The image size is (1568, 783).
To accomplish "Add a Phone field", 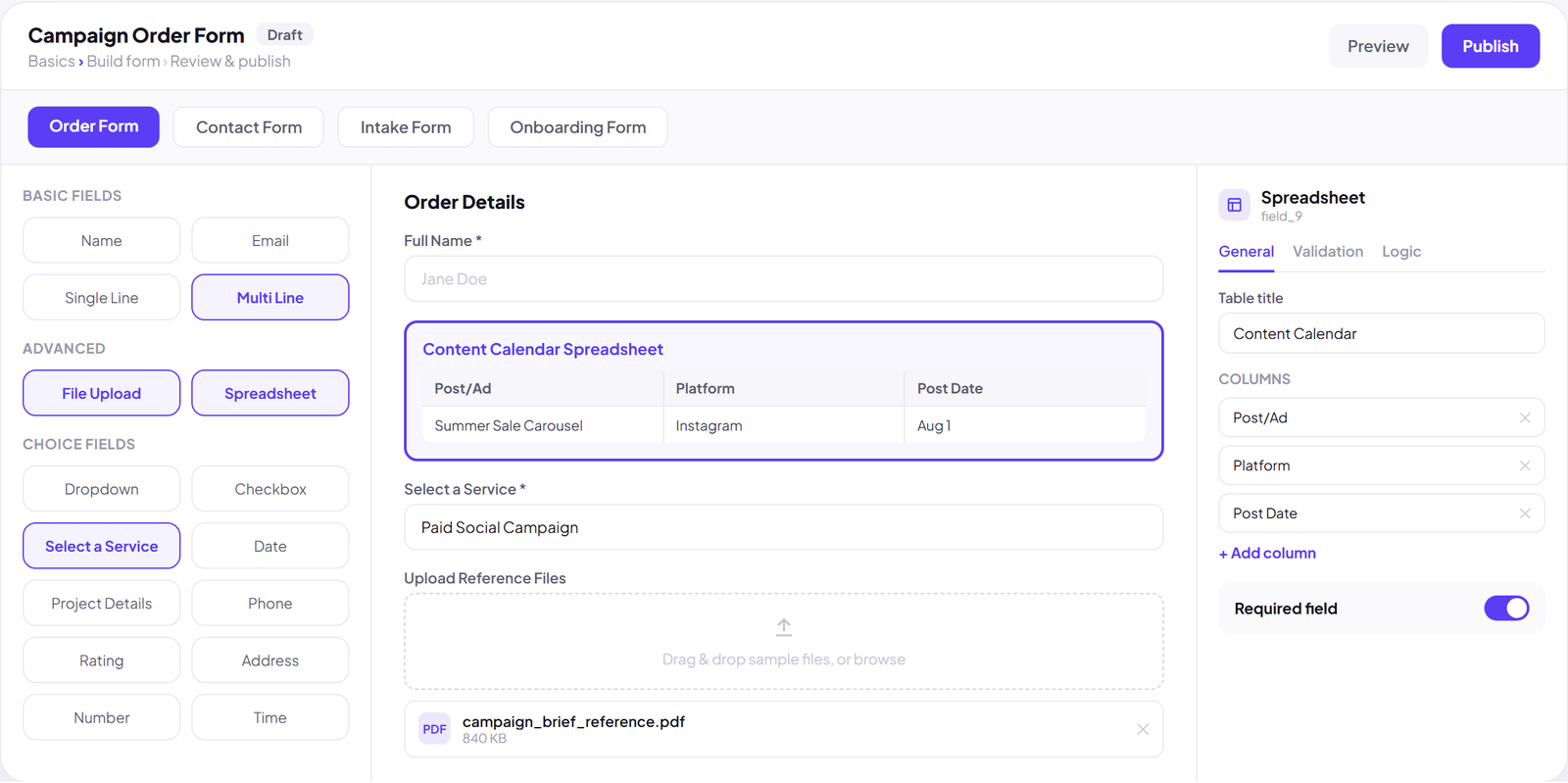I will 270,603.
